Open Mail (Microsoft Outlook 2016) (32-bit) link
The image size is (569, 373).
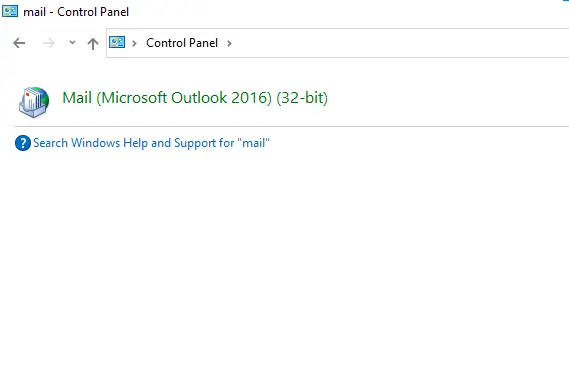pos(195,98)
